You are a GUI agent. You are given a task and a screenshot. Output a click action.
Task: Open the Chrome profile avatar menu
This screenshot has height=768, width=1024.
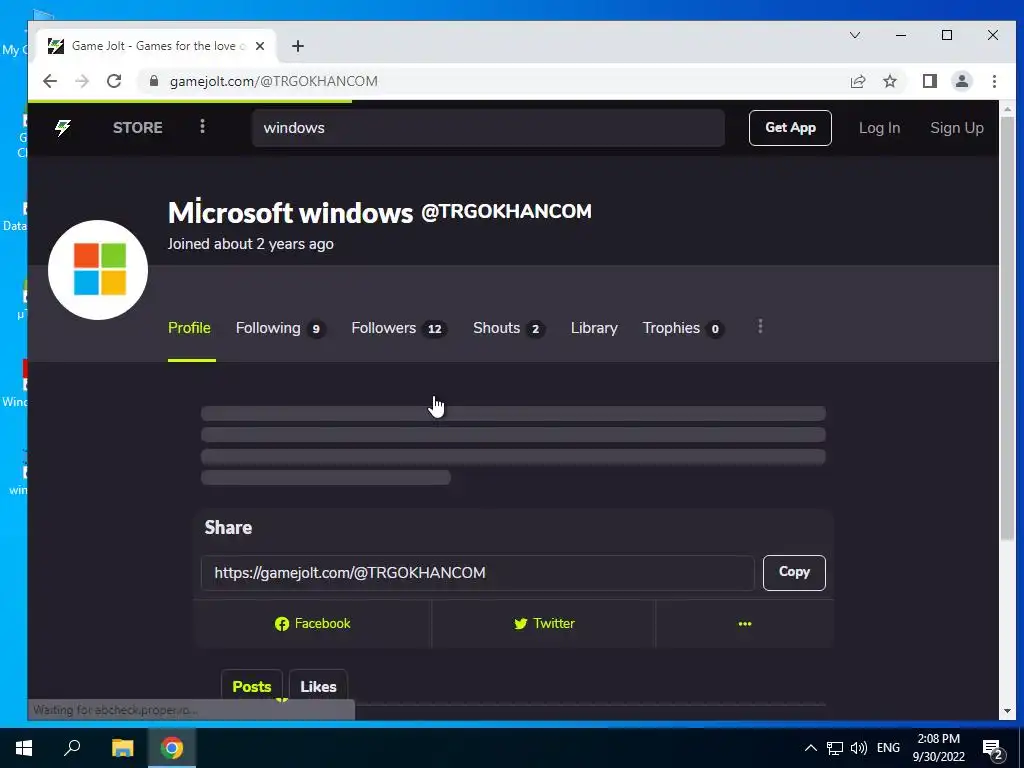click(962, 81)
